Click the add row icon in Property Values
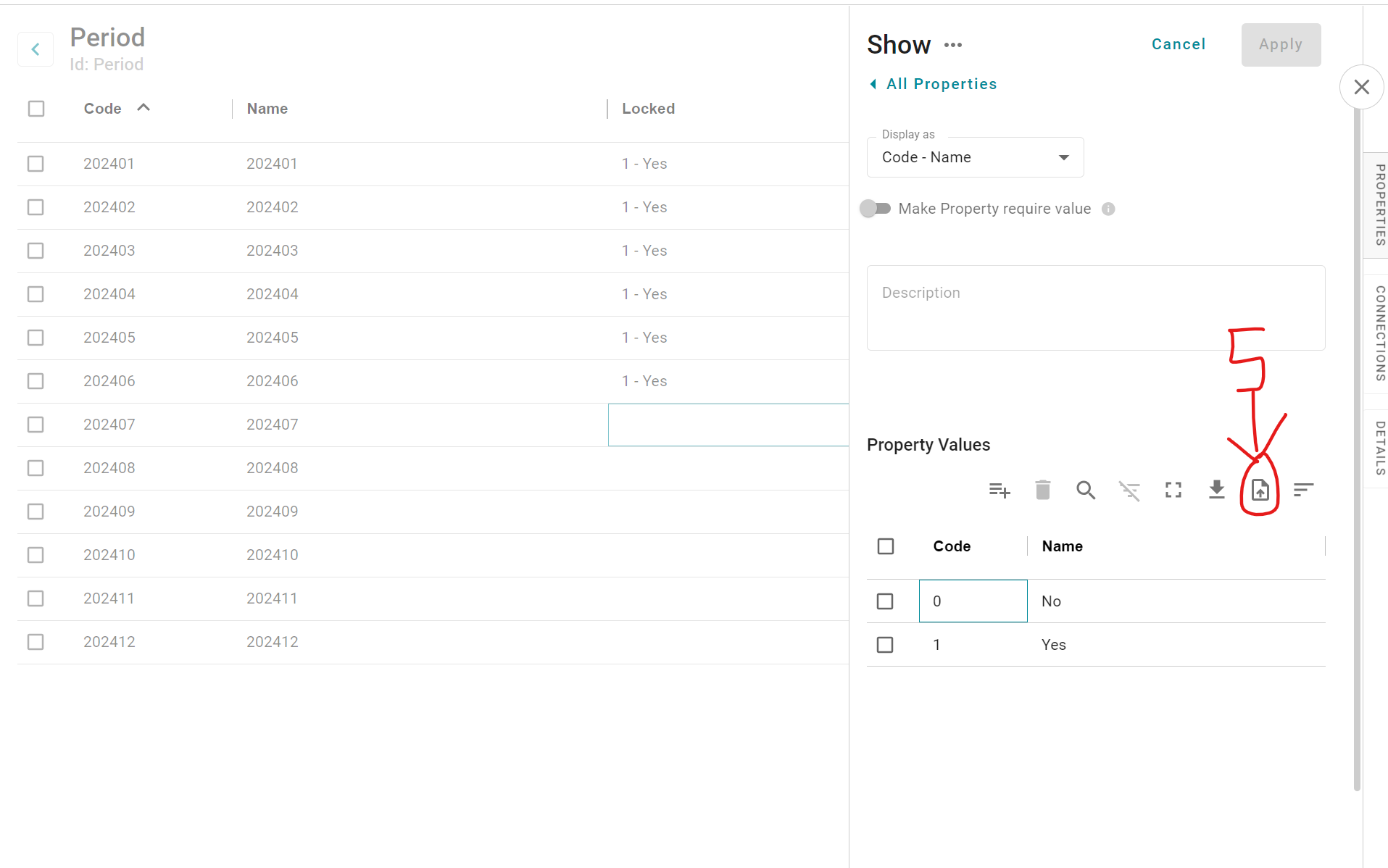The width and height of the screenshot is (1388, 868). (1000, 491)
